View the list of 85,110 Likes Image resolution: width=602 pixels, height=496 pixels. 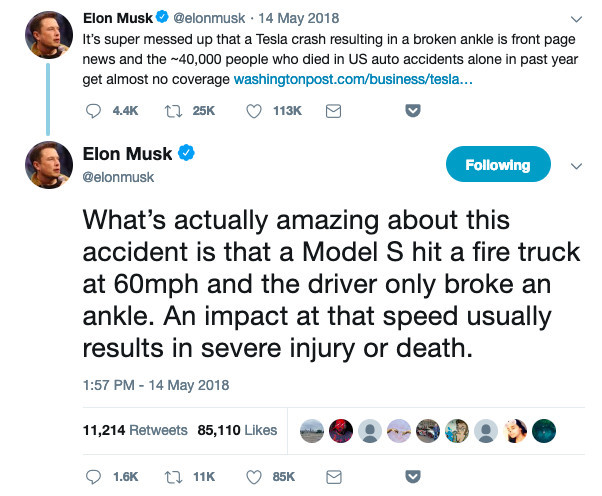click(237, 430)
